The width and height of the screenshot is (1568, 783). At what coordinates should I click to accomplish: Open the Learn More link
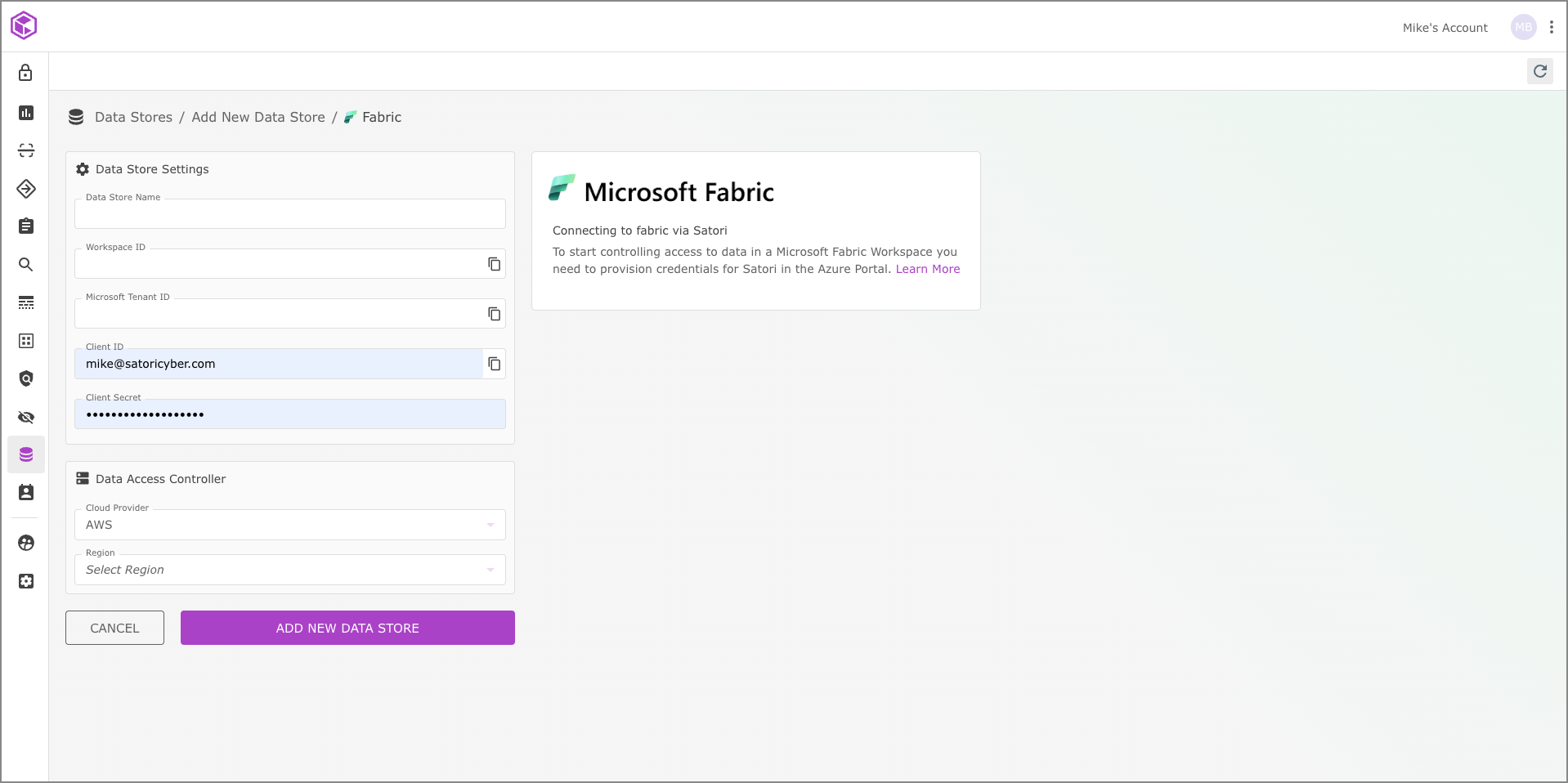coord(927,269)
